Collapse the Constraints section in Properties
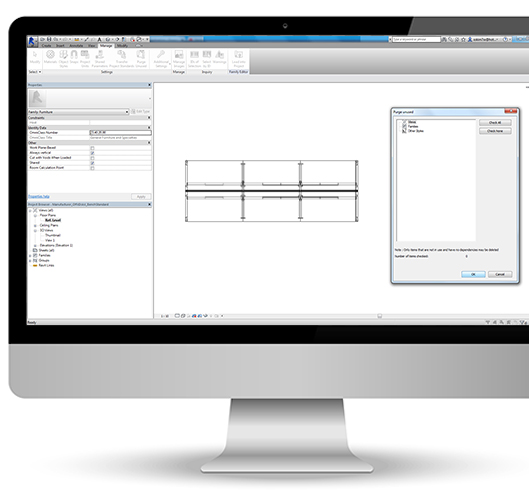This screenshot has height=490, width=529. pos(149,117)
